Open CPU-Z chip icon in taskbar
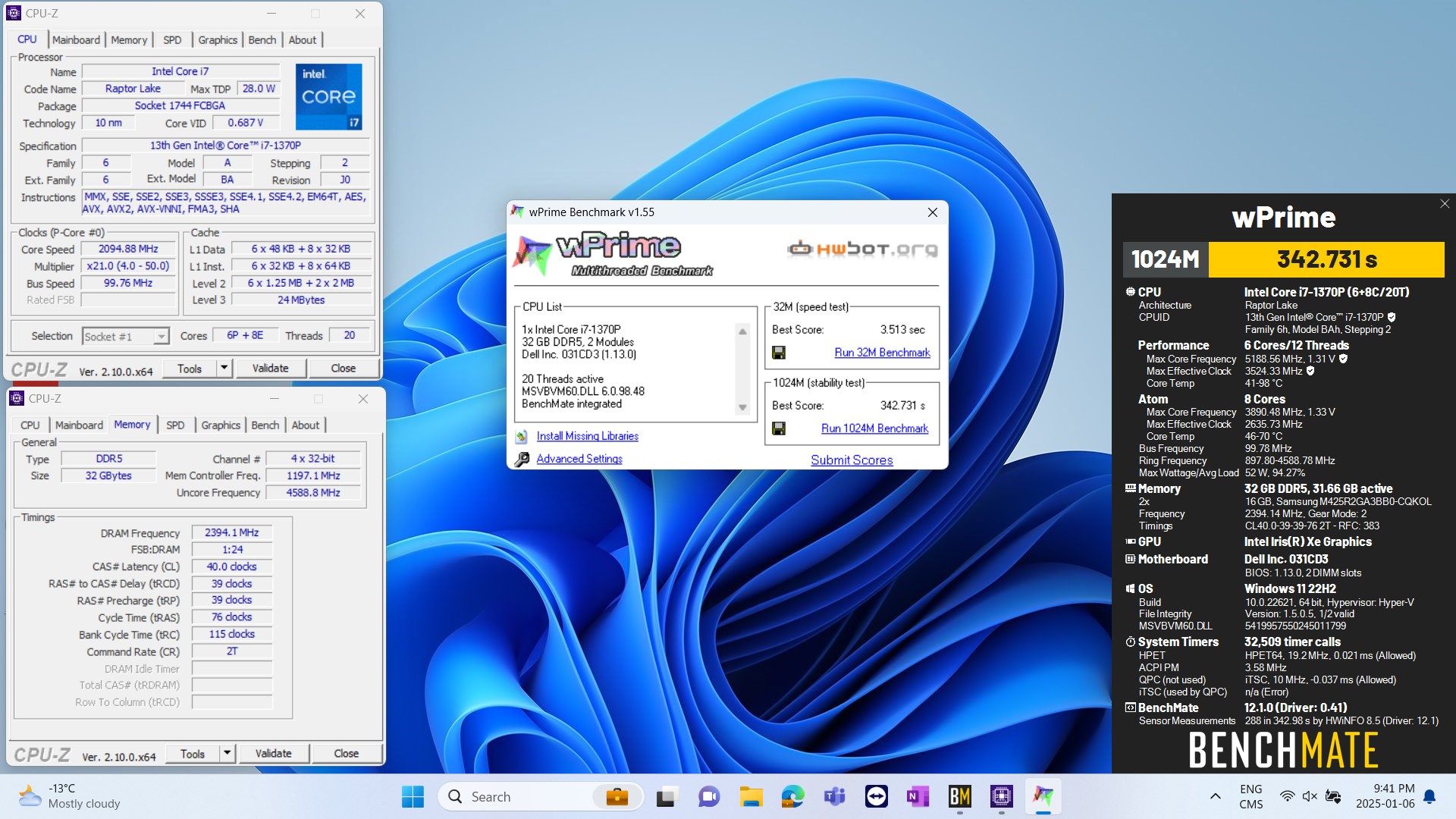This screenshot has height=819, width=1456. point(1001,796)
